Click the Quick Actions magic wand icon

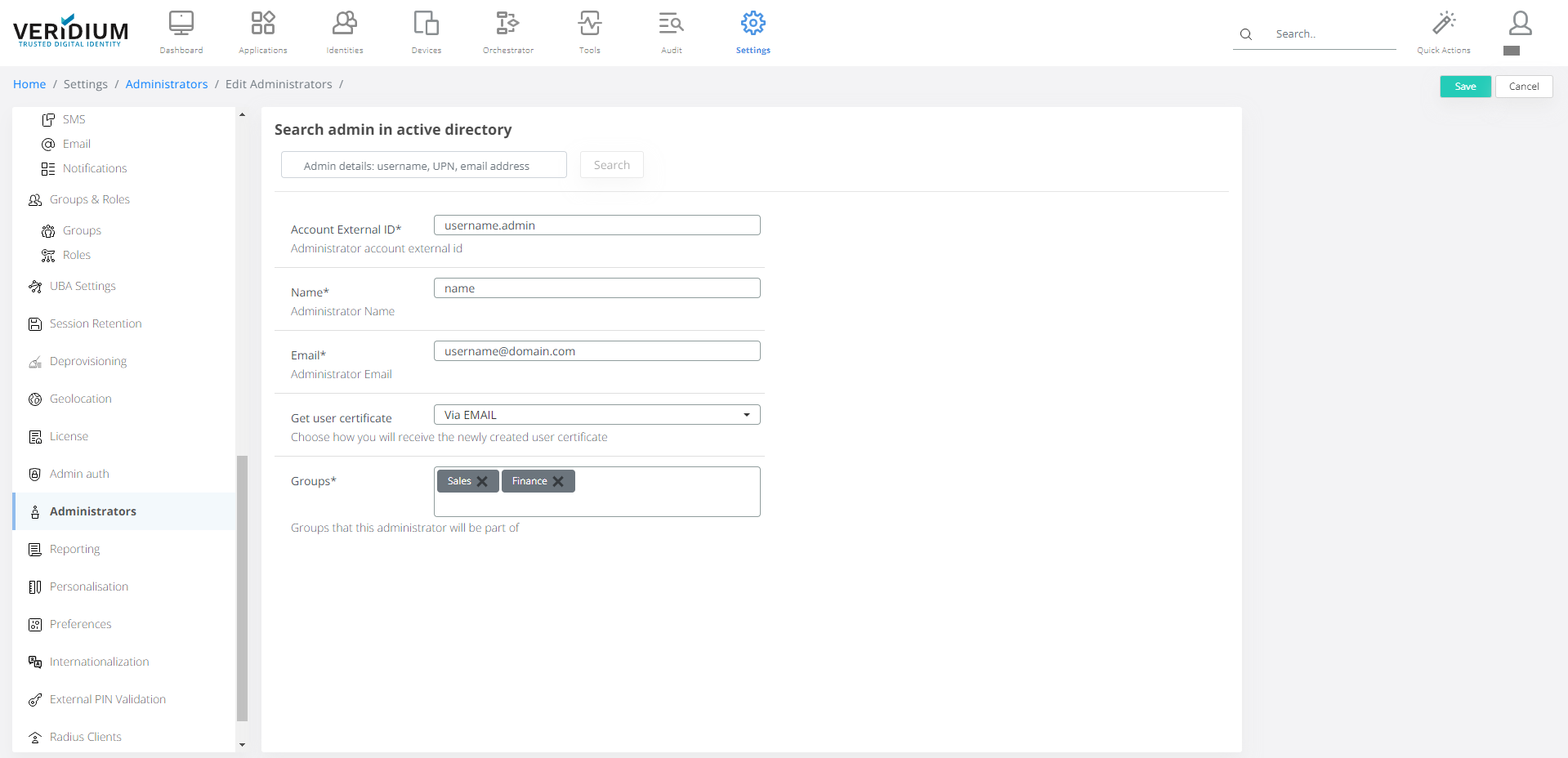(x=1444, y=24)
